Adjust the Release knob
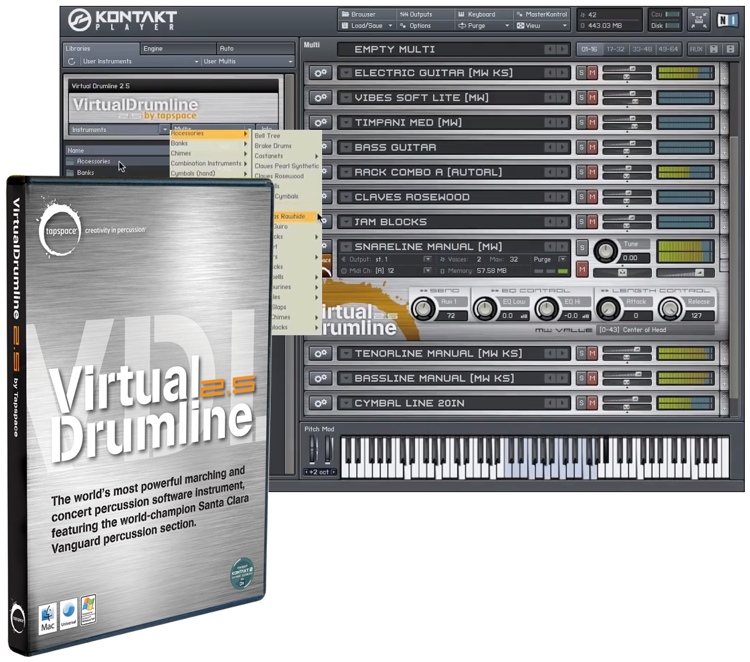 [670, 309]
